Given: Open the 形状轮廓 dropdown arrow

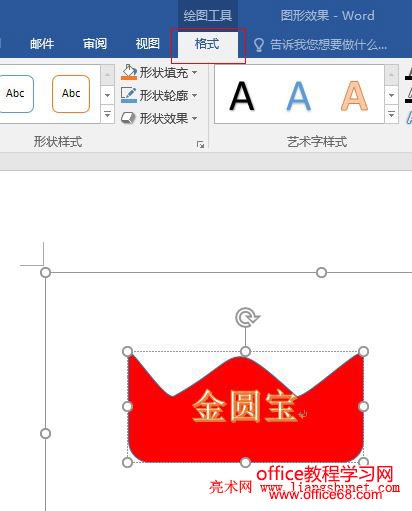Looking at the screenshot, I should (195, 95).
